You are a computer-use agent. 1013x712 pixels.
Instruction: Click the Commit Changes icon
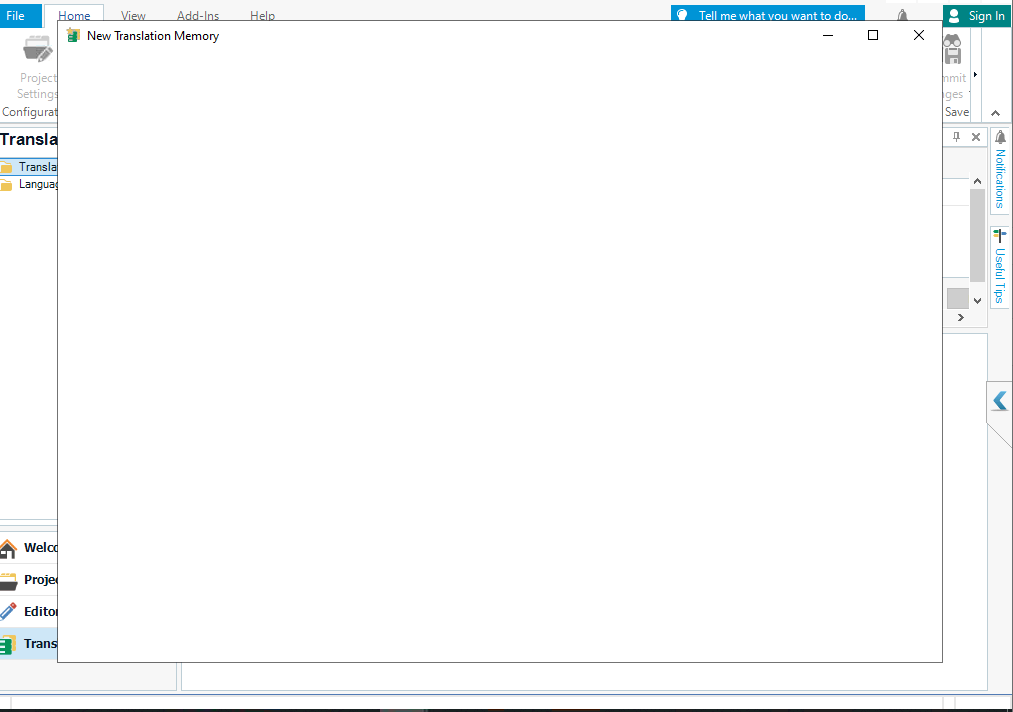952,50
